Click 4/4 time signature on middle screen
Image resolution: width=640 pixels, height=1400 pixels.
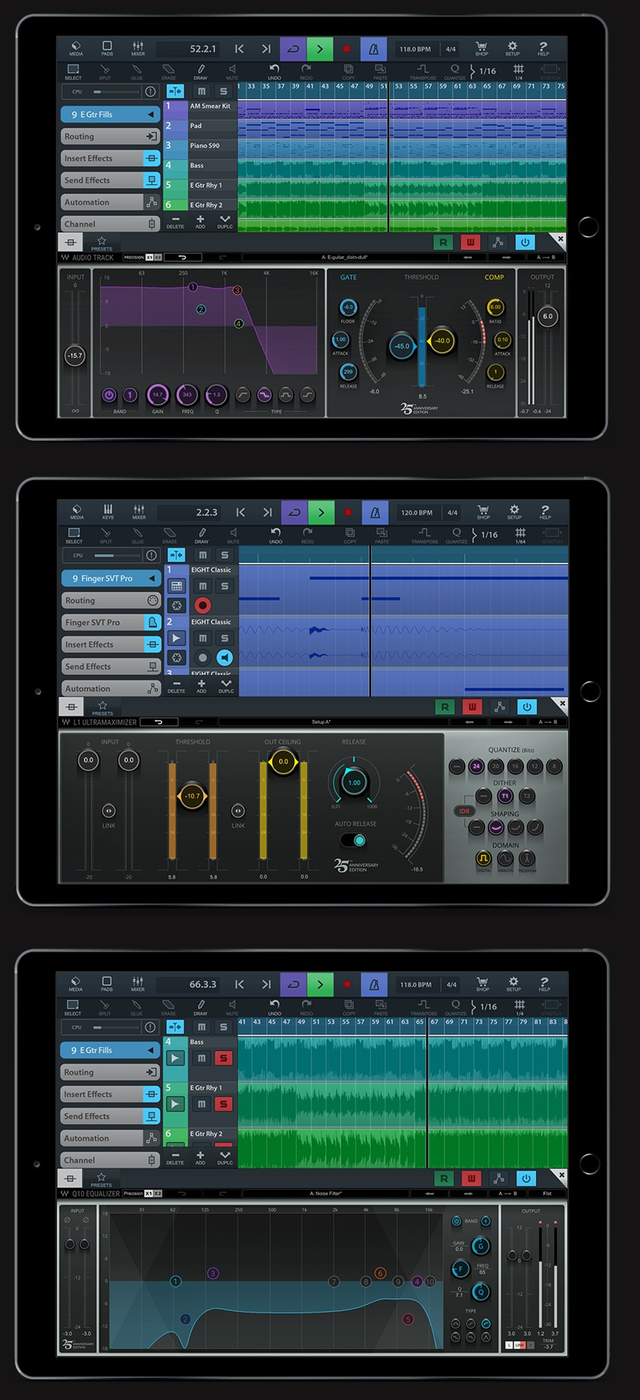[452, 512]
